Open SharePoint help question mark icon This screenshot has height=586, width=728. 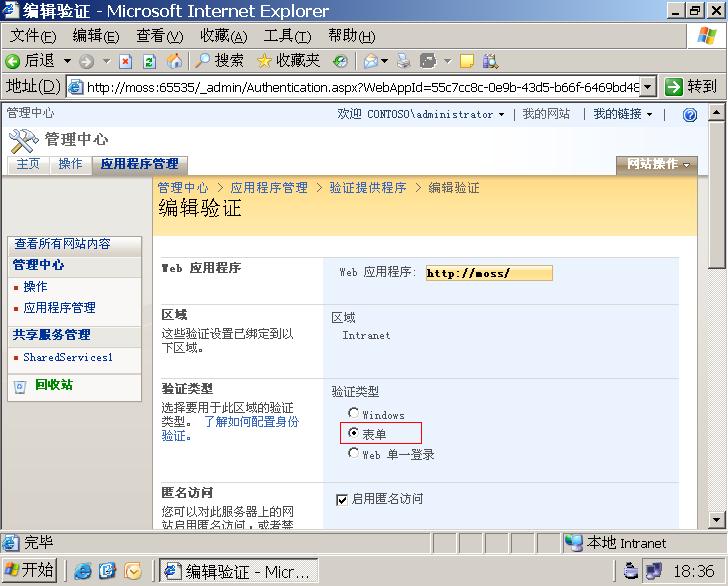point(689,115)
